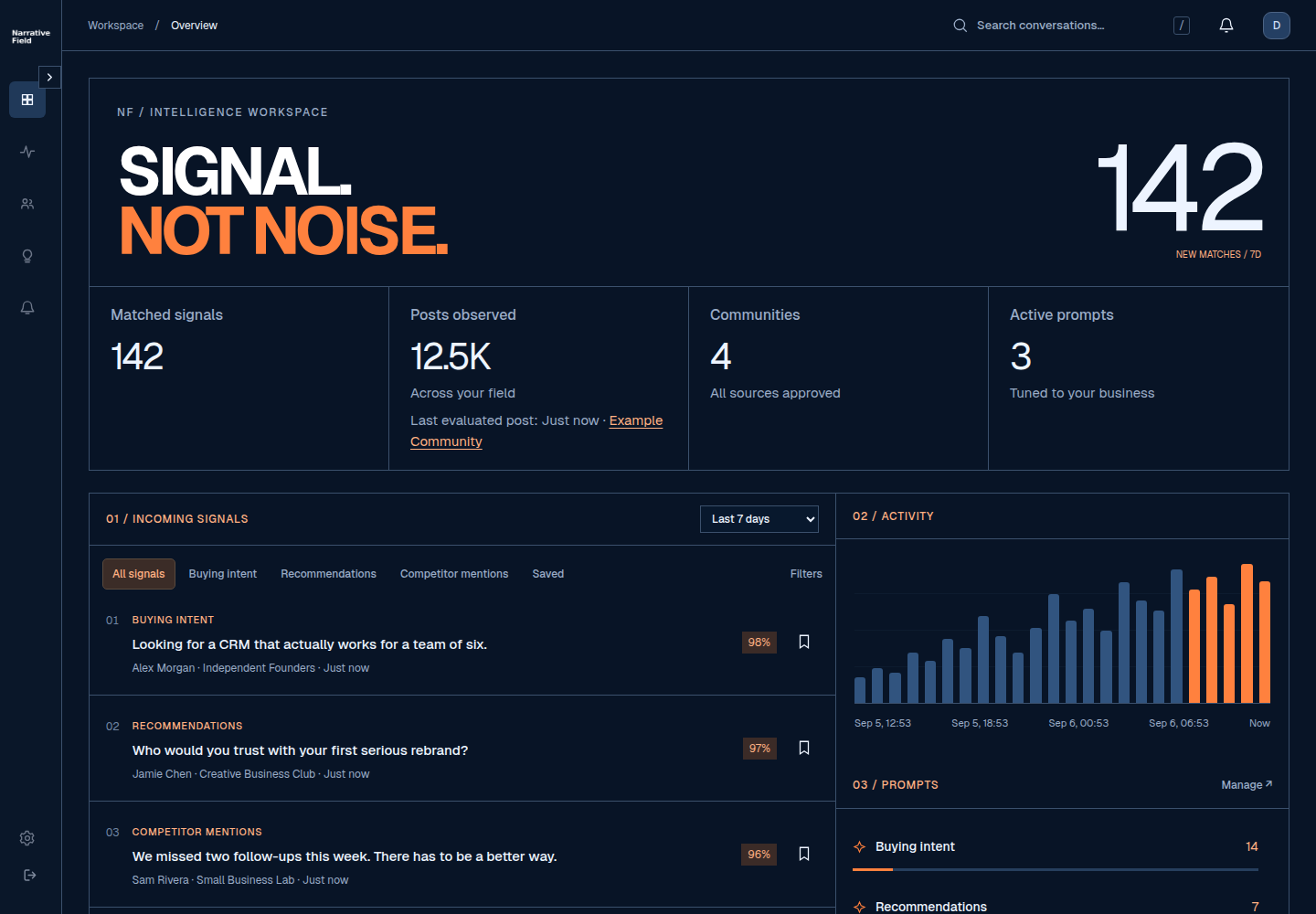Viewport: 1316px width, 914px height.
Task: Click the Buying intent prompt count 14
Action: click(x=1252, y=847)
